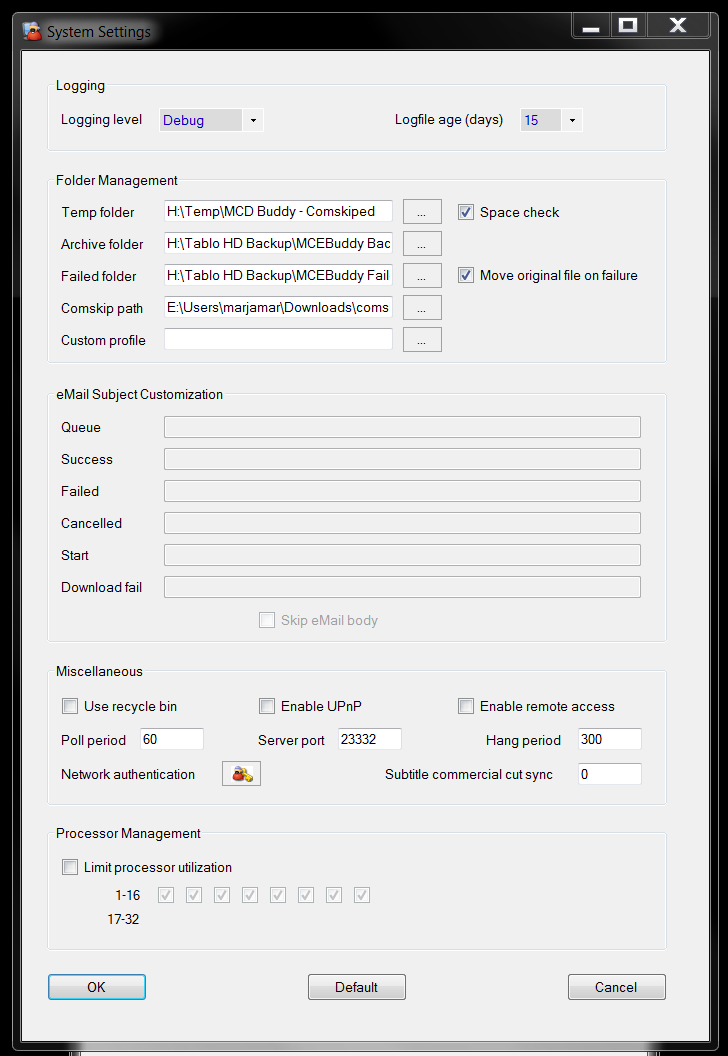Reset settings with the Default button
Viewport: 728px width, 1056px height.
coord(356,987)
